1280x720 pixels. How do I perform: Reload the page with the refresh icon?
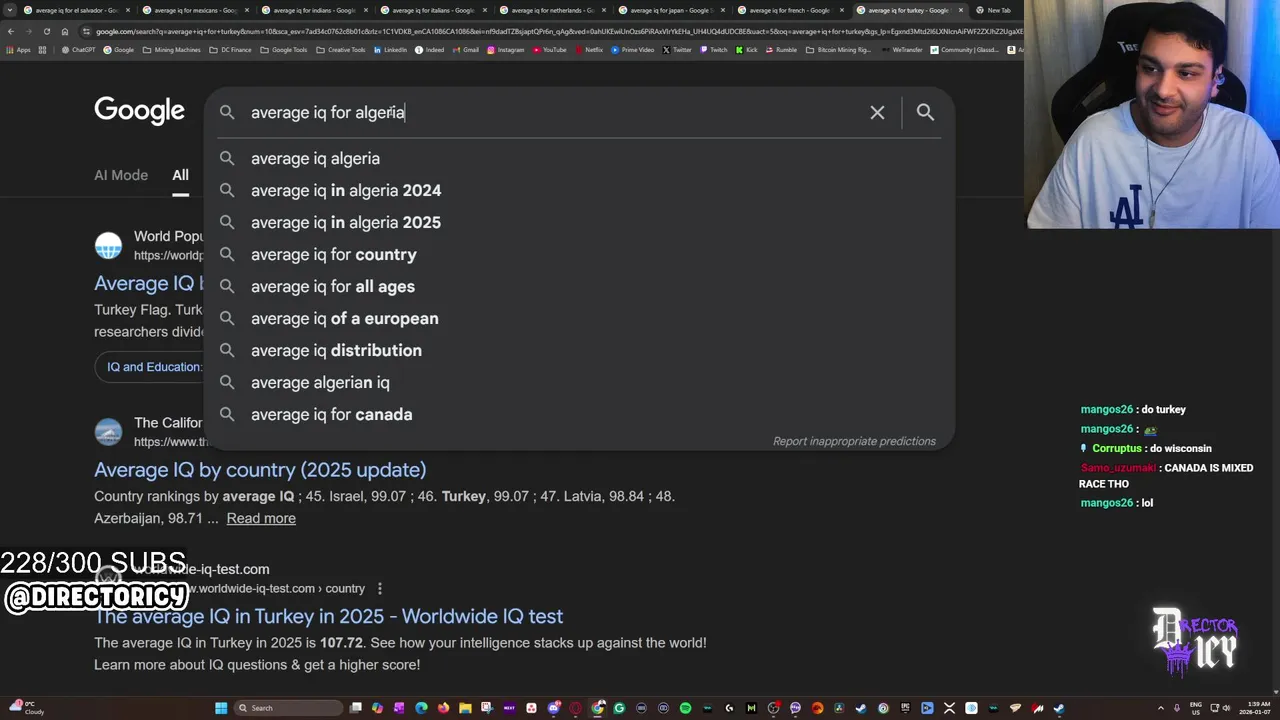[46, 31]
